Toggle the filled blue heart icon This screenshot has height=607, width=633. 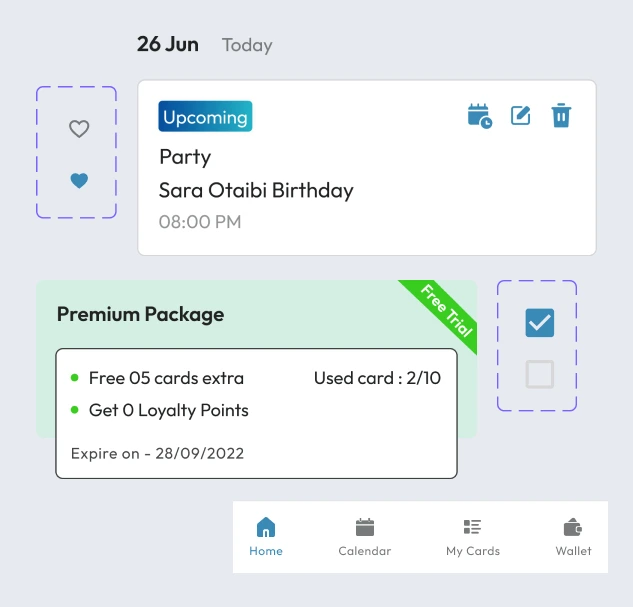79,181
